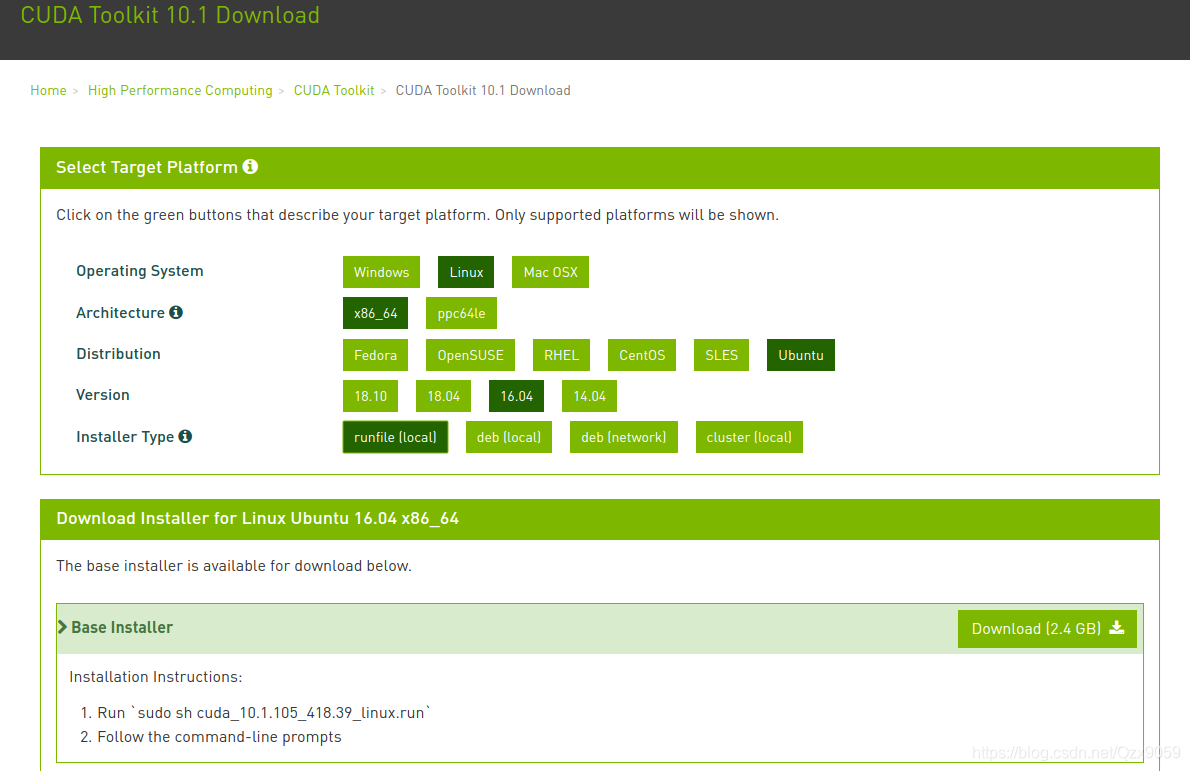This screenshot has height=771, width=1190.
Task: Select SLES distribution
Action: (722, 355)
